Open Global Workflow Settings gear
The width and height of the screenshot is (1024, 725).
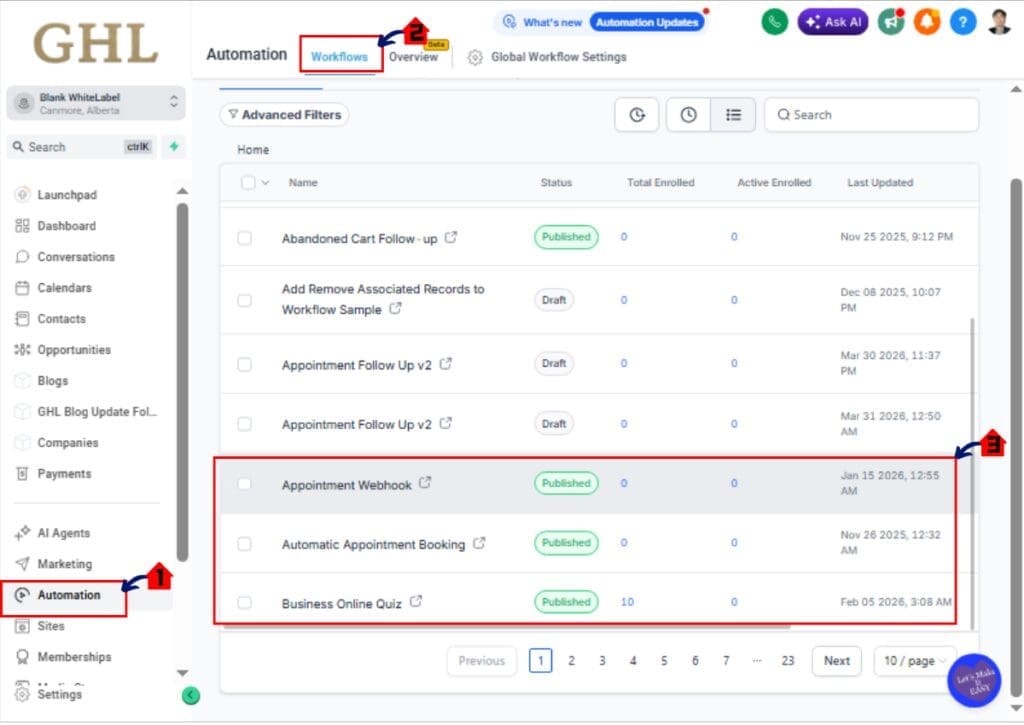tap(474, 57)
